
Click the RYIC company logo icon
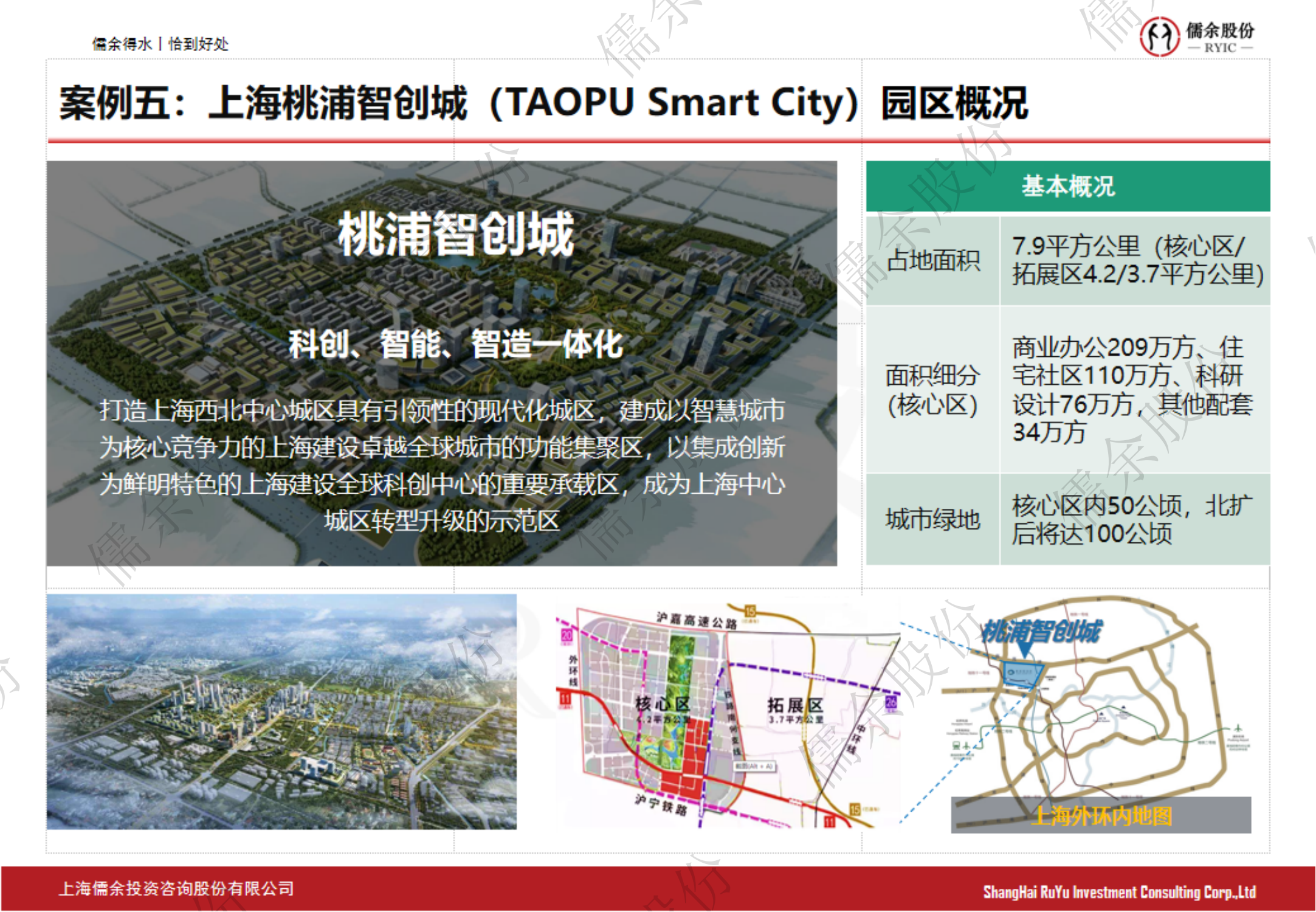(1159, 36)
